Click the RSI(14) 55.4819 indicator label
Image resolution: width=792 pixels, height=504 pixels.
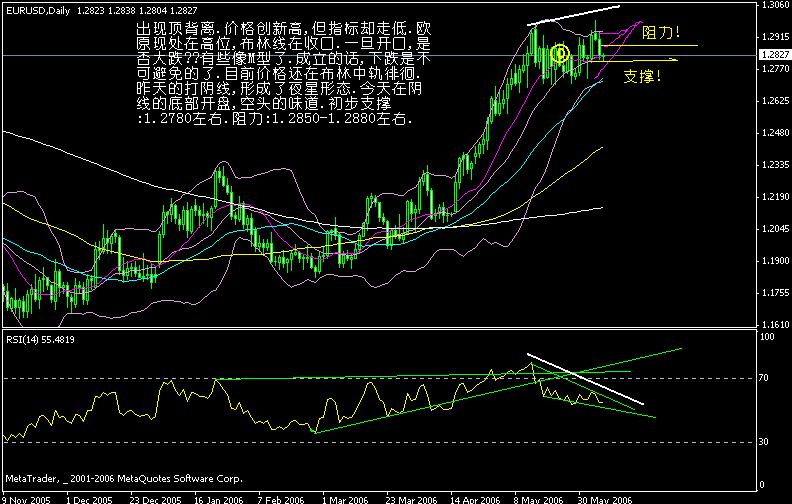pos(40,339)
